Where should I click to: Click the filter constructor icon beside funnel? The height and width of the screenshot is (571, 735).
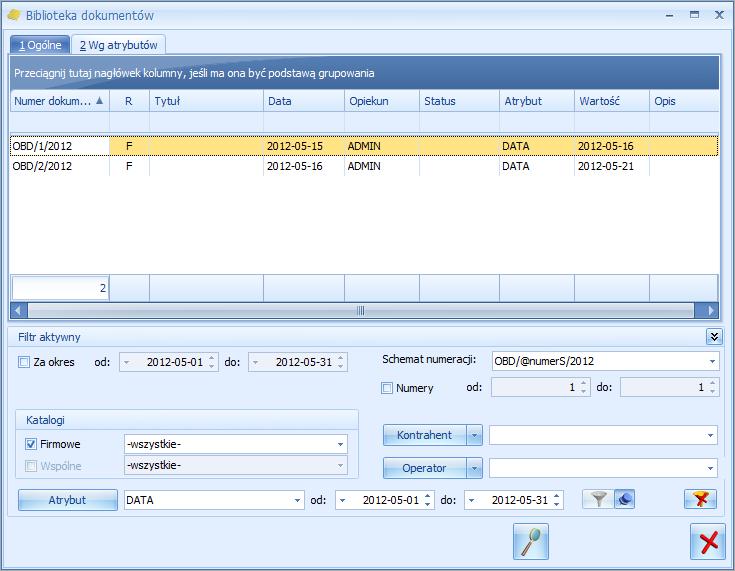(x=624, y=499)
